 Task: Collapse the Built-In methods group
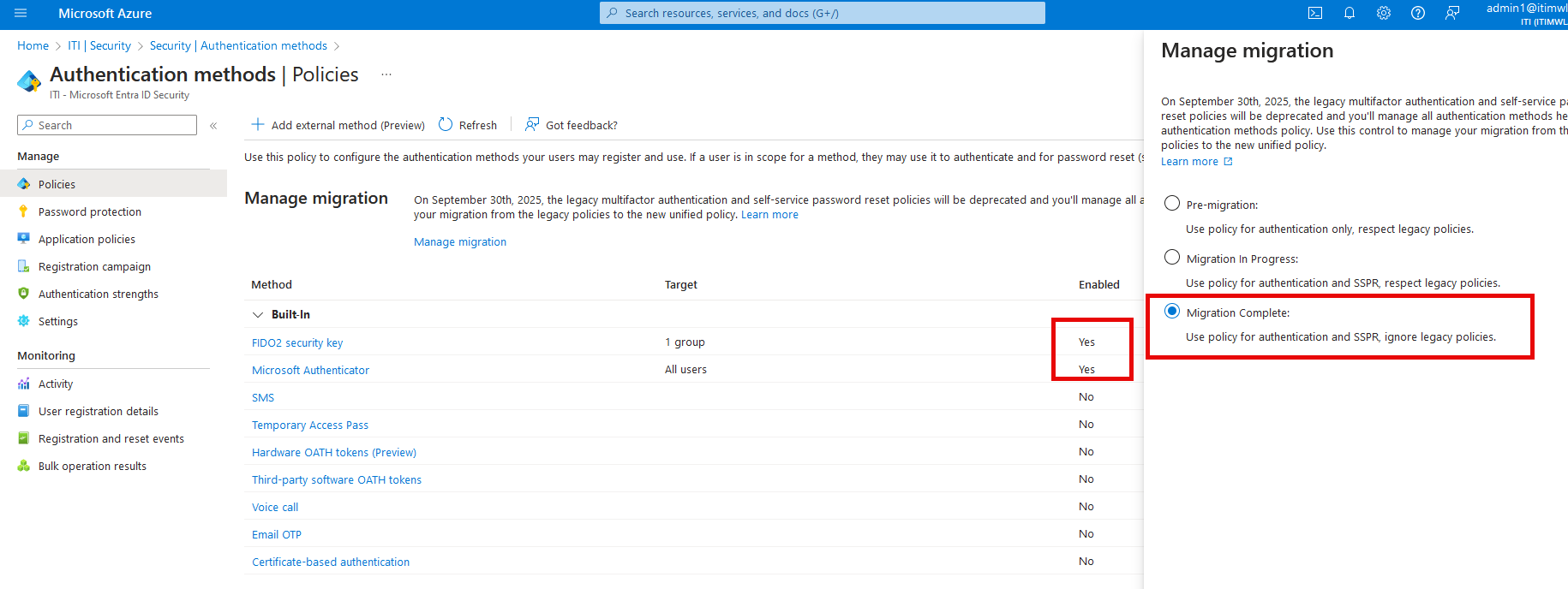tap(258, 315)
